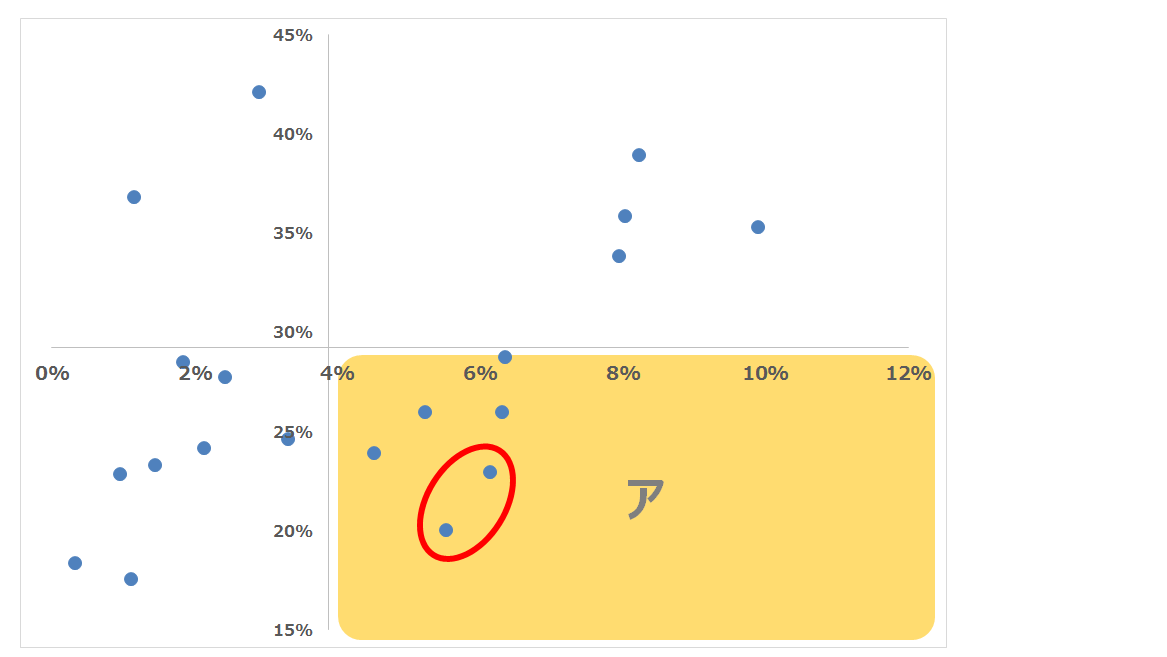This screenshot has height=657, width=1167.
Task: Select the isolated data point near 37% on the left
Action: click(134, 197)
